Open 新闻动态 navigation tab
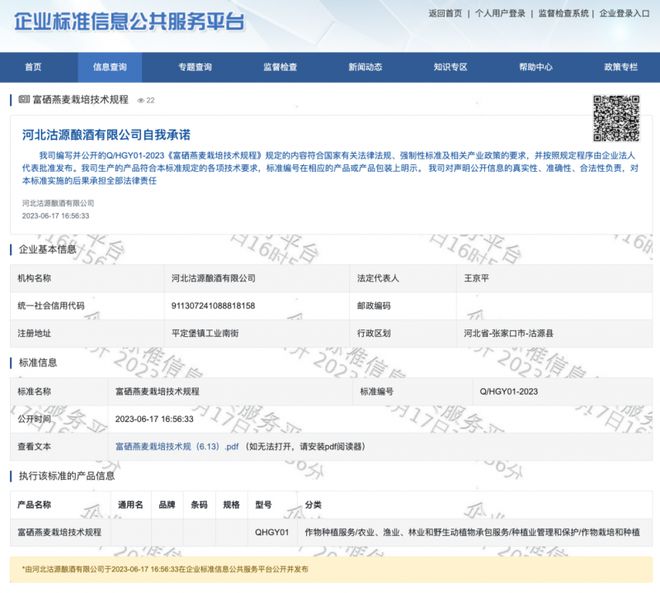 coord(365,67)
